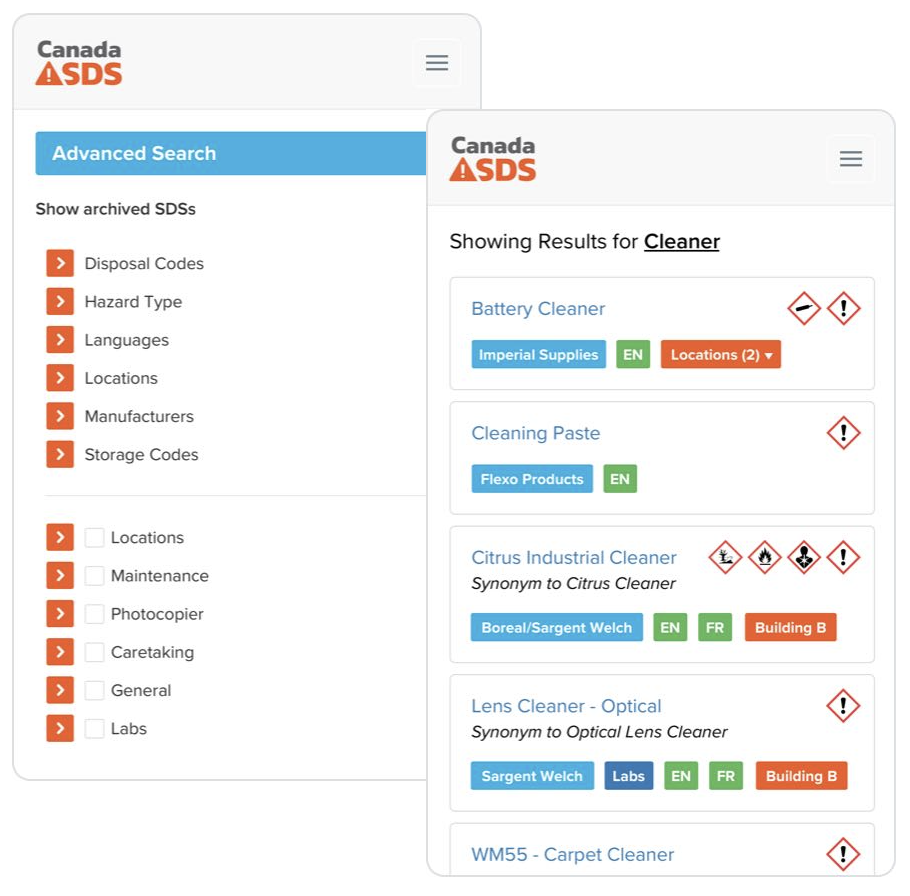Click the health hazard pictogram on Citrus Industrial Cleaner

(x=803, y=558)
